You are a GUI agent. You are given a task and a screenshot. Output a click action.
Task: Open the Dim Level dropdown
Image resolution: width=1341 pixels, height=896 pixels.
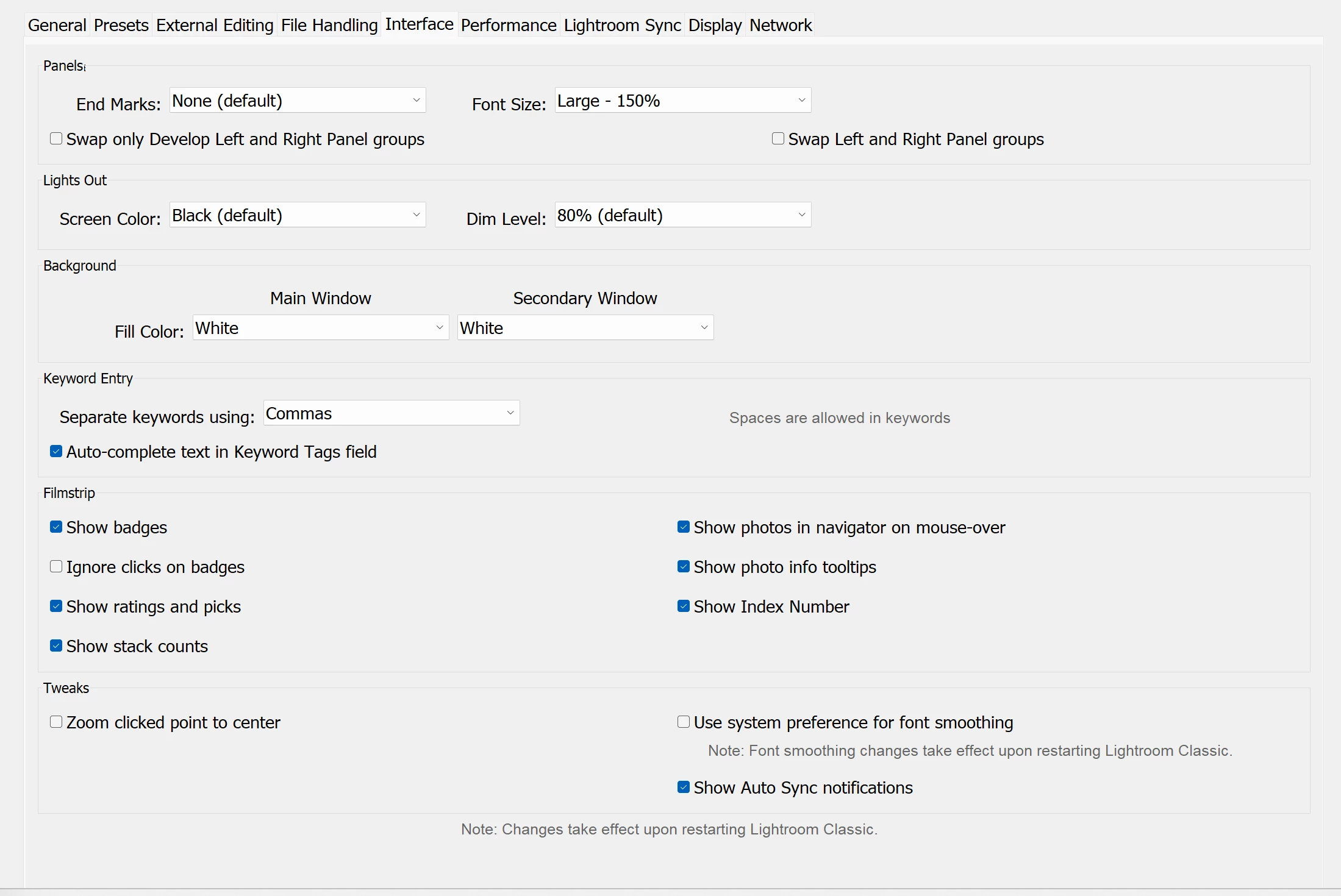682,215
